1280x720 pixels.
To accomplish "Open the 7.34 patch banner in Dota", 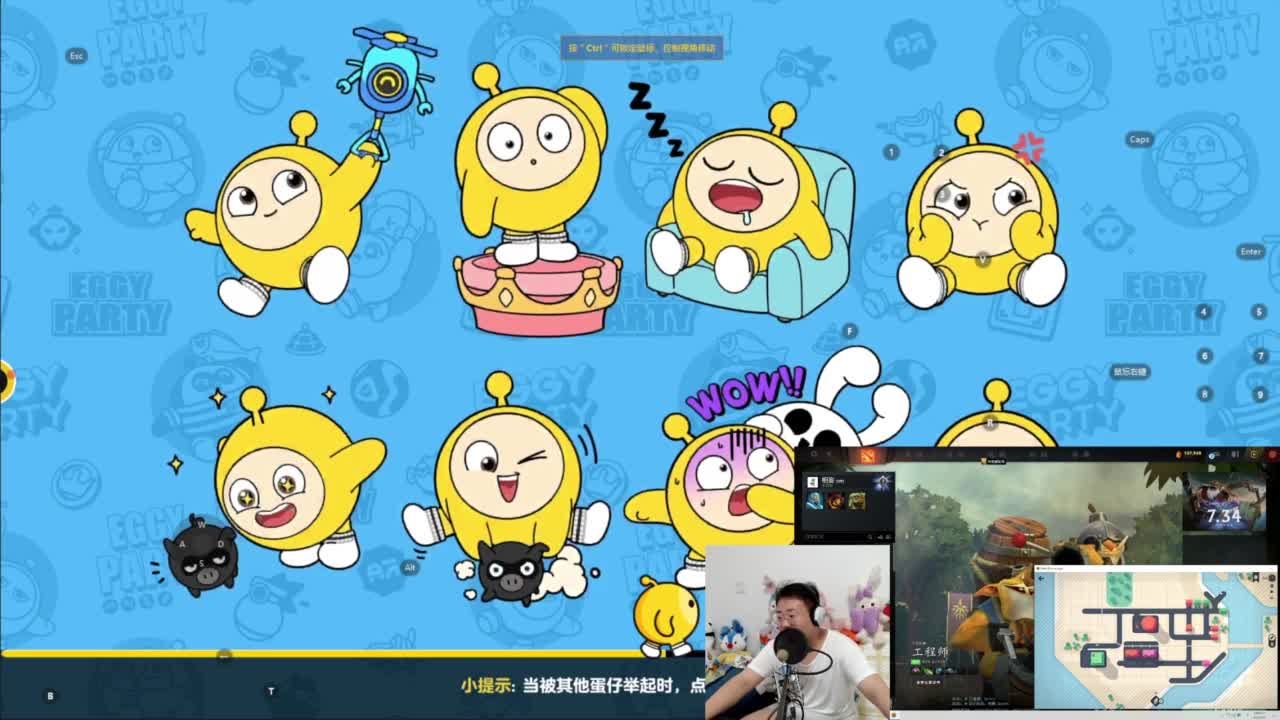I will (1224, 501).
